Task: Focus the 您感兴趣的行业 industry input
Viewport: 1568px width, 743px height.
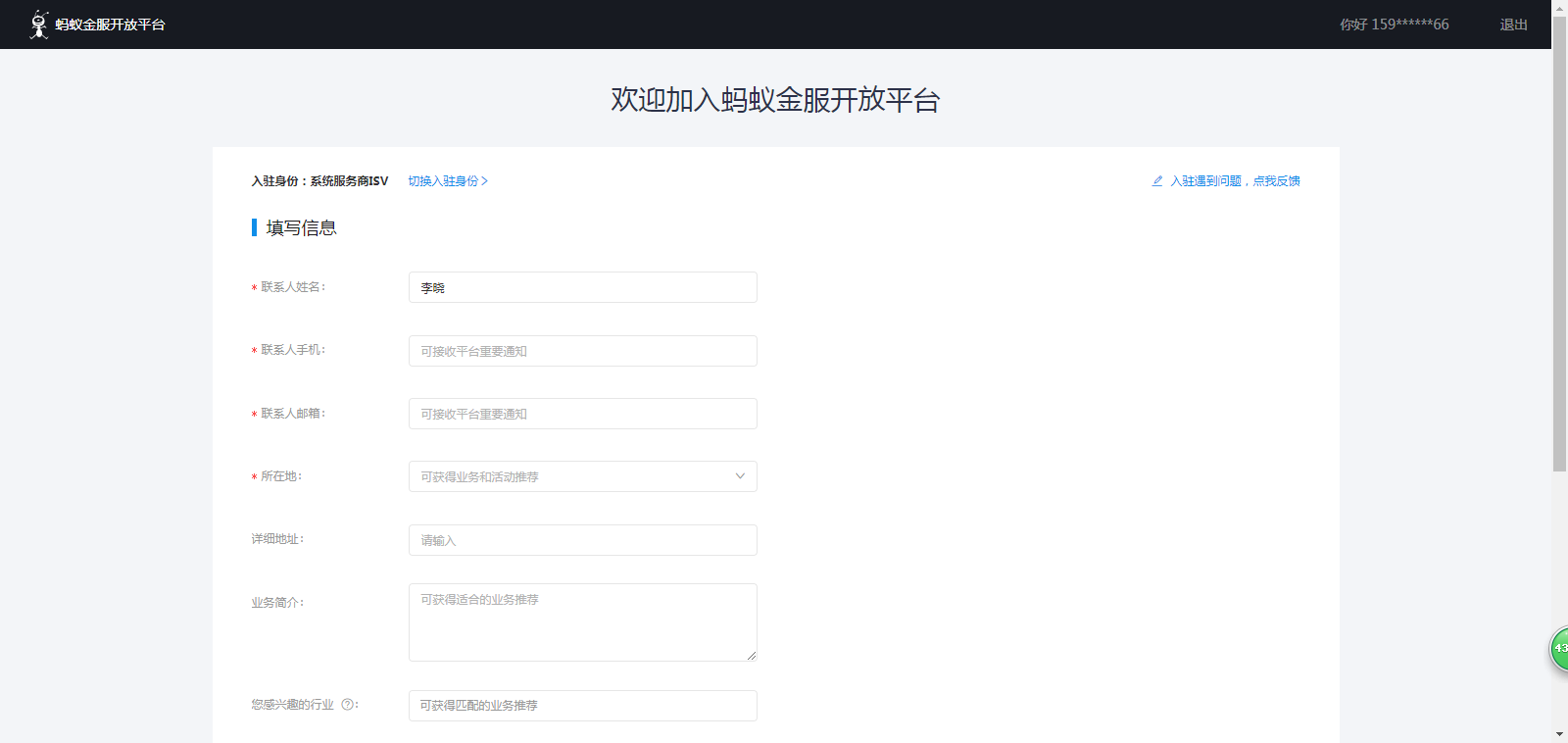Action: [x=583, y=706]
